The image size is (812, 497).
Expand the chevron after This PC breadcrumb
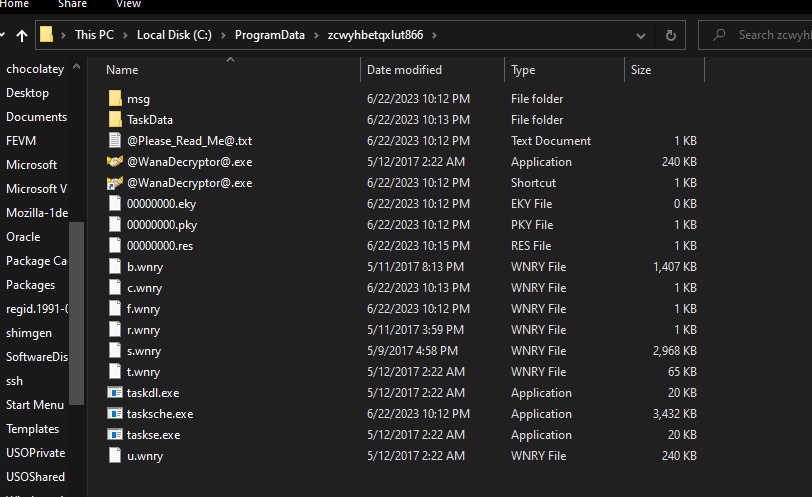[127, 35]
